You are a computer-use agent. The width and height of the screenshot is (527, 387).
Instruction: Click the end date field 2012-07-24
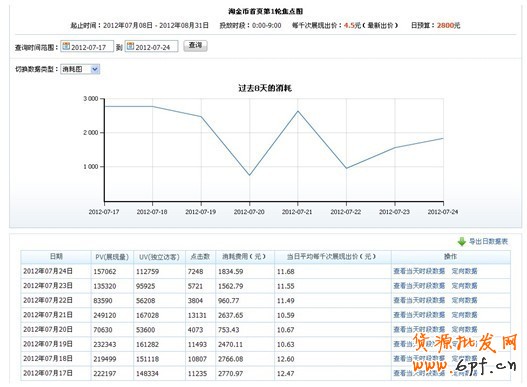pos(152,46)
